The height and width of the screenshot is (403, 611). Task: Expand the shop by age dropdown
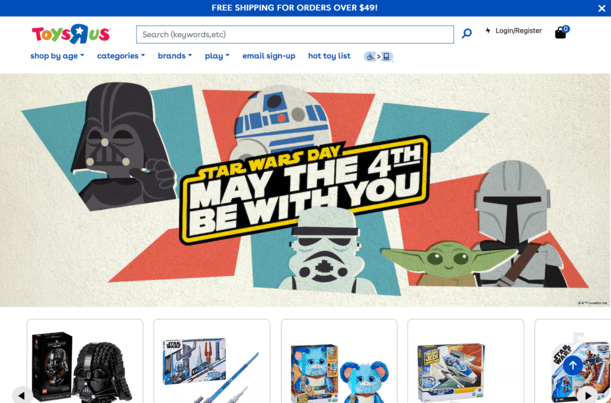[x=57, y=56]
